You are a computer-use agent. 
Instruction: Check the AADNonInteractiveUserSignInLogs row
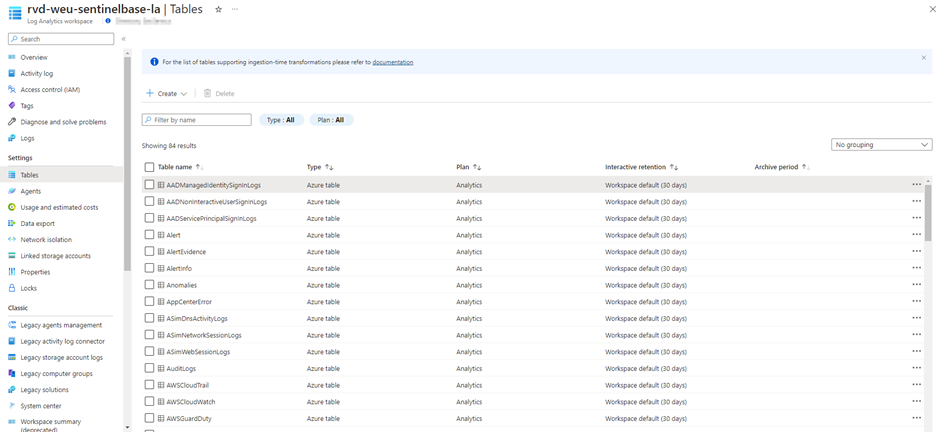pyautogui.click(x=149, y=202)
